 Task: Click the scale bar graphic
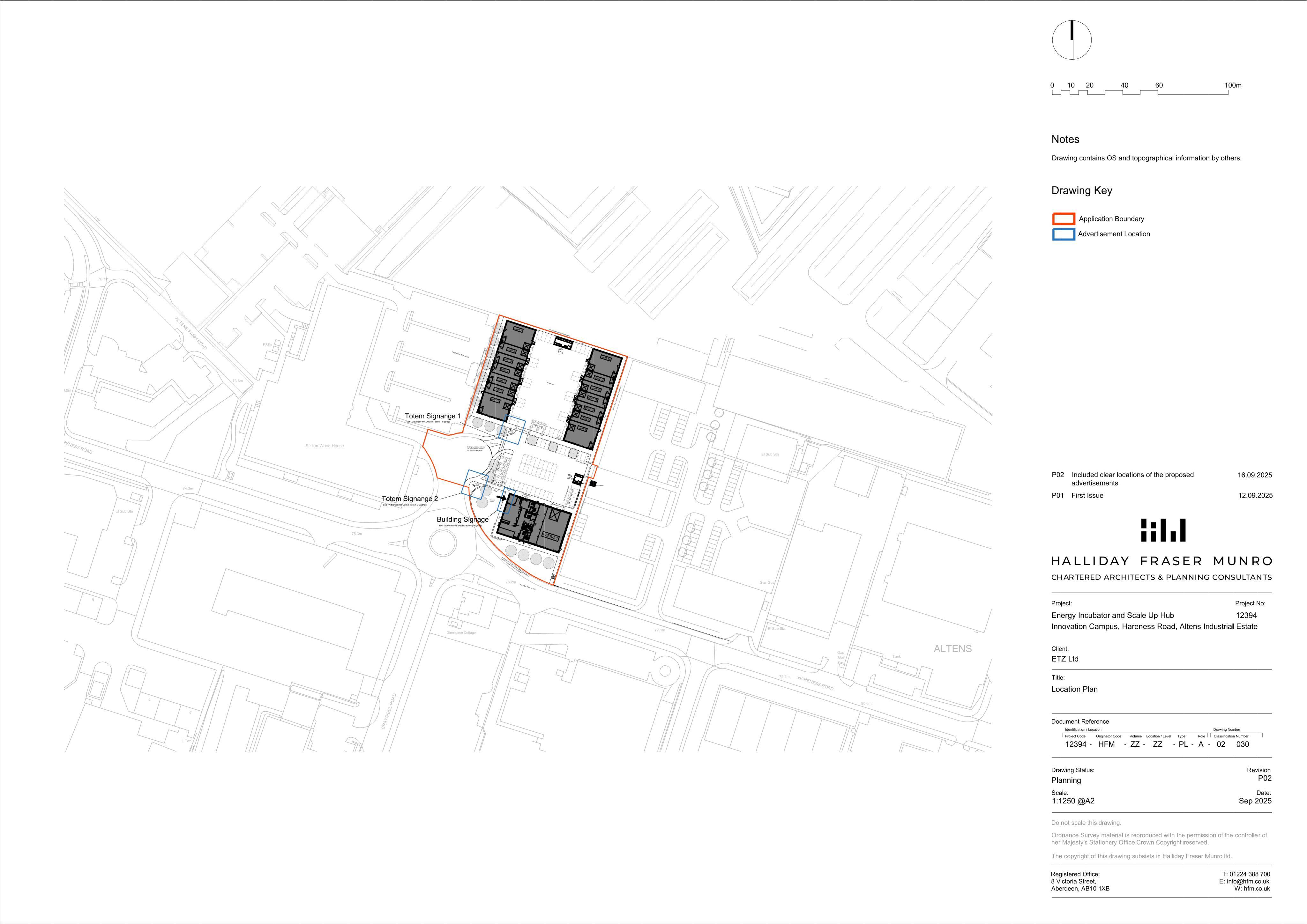[x=1140, y=93]
